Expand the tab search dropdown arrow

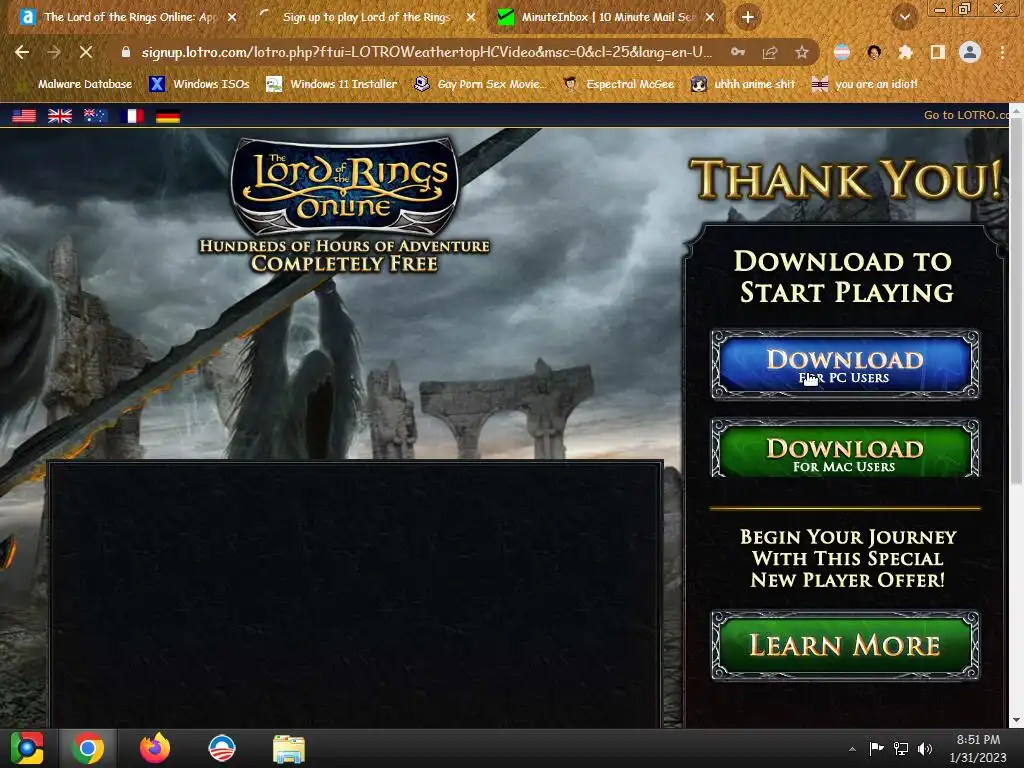(x=904, y=18)
